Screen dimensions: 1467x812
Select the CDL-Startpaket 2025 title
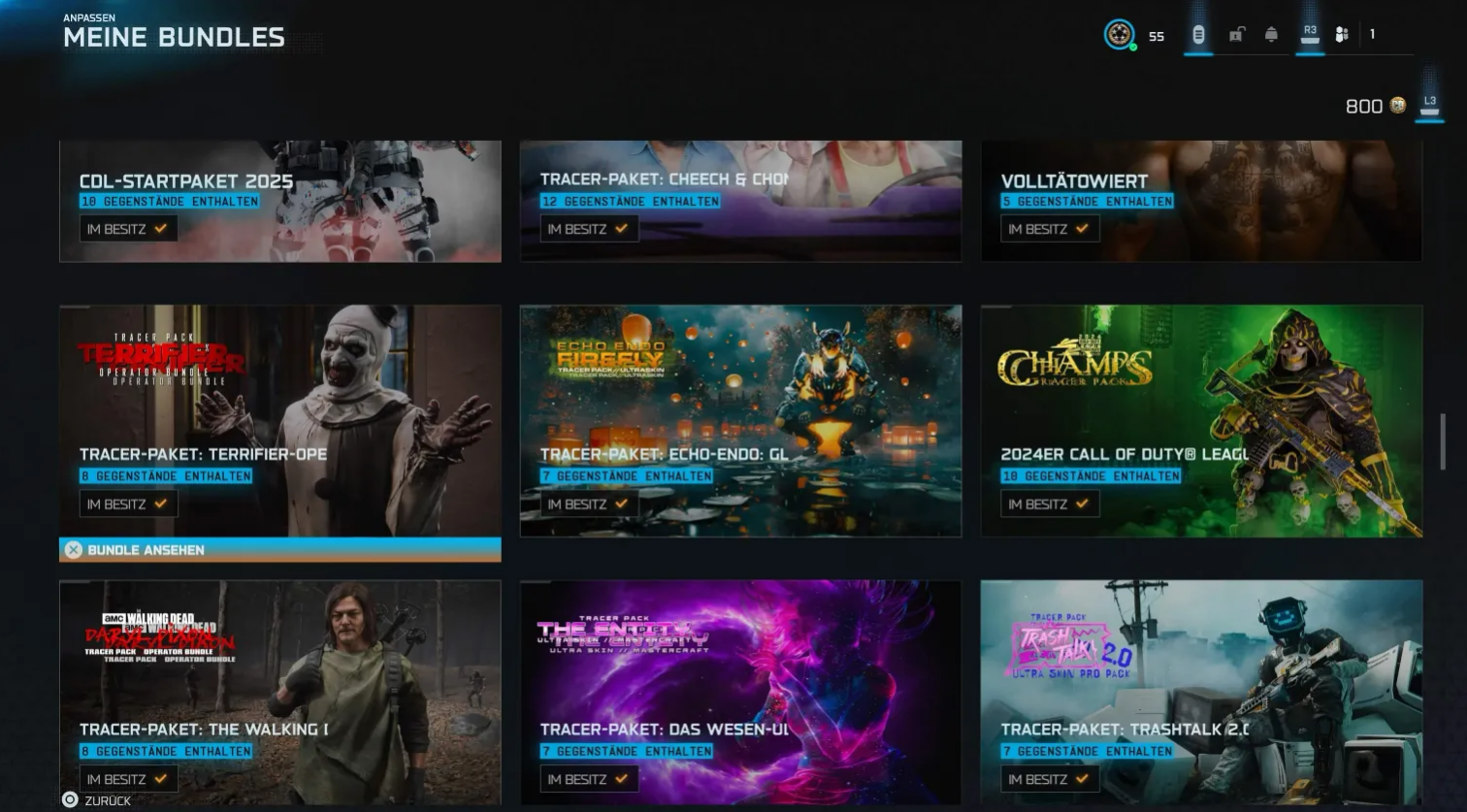pyautogui.click(x=186, y=181)
